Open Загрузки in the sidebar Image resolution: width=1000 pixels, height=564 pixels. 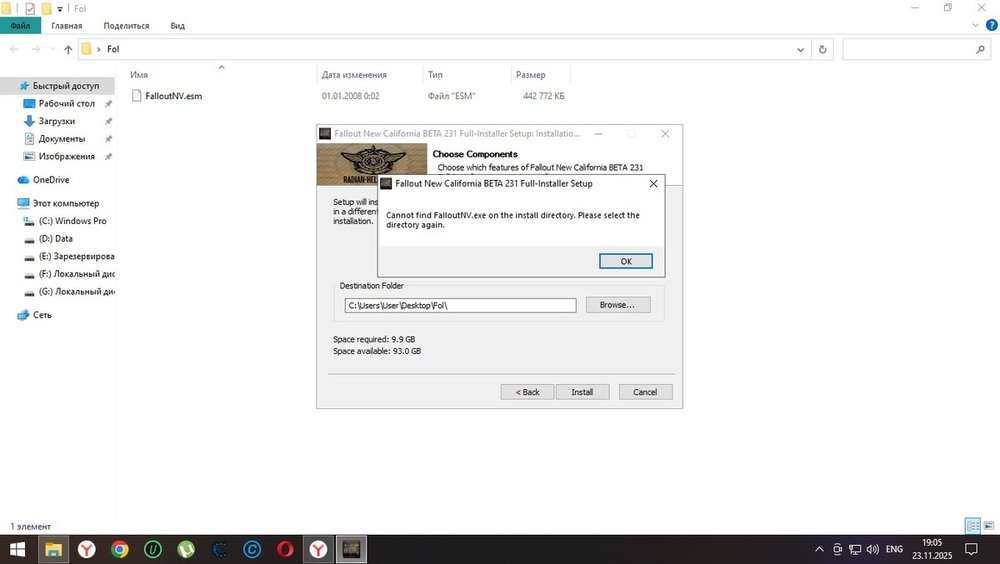pyautogui.click(x=57, y=121)
